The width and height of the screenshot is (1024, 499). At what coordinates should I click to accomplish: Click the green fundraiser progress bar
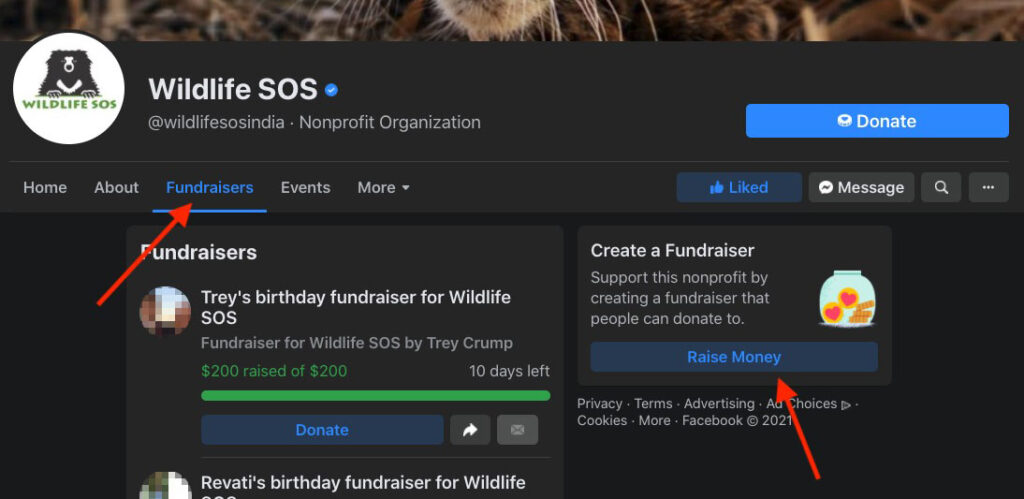tap(375, 395)
